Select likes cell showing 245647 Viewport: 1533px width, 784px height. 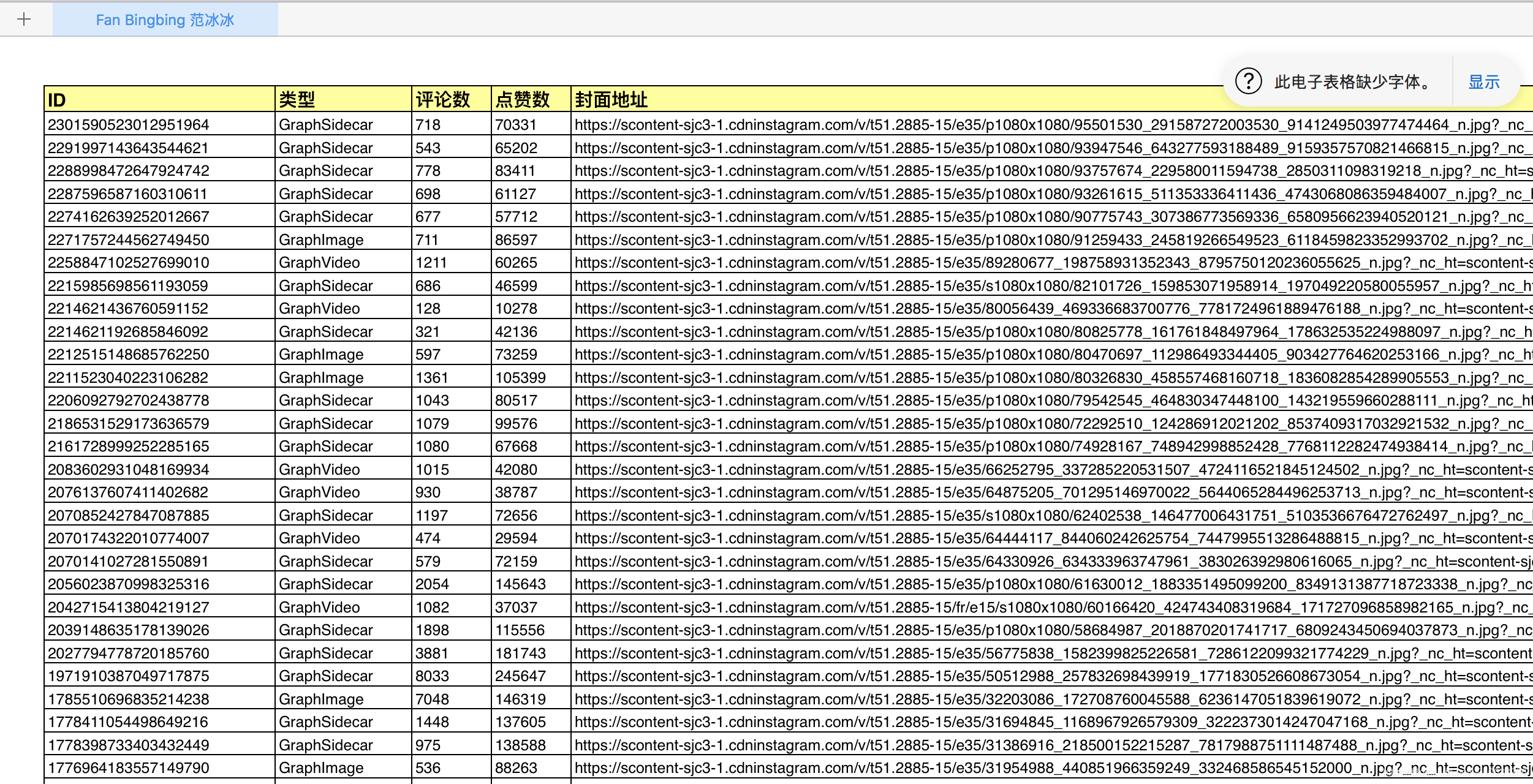(531, 676)
